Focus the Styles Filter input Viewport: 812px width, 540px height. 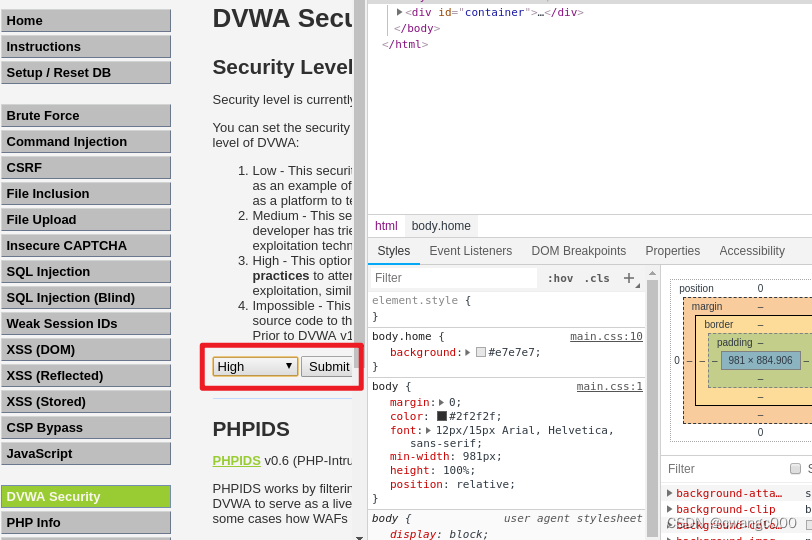tap(454, 278)
